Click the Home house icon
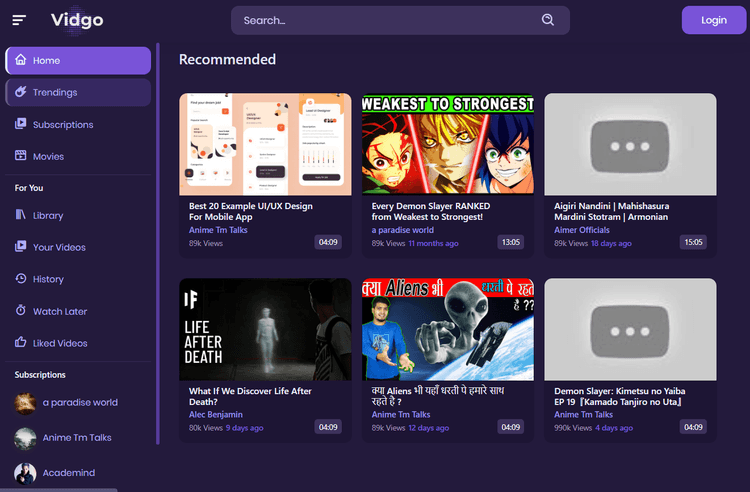 pyautogui.click(x=21, y=60)
